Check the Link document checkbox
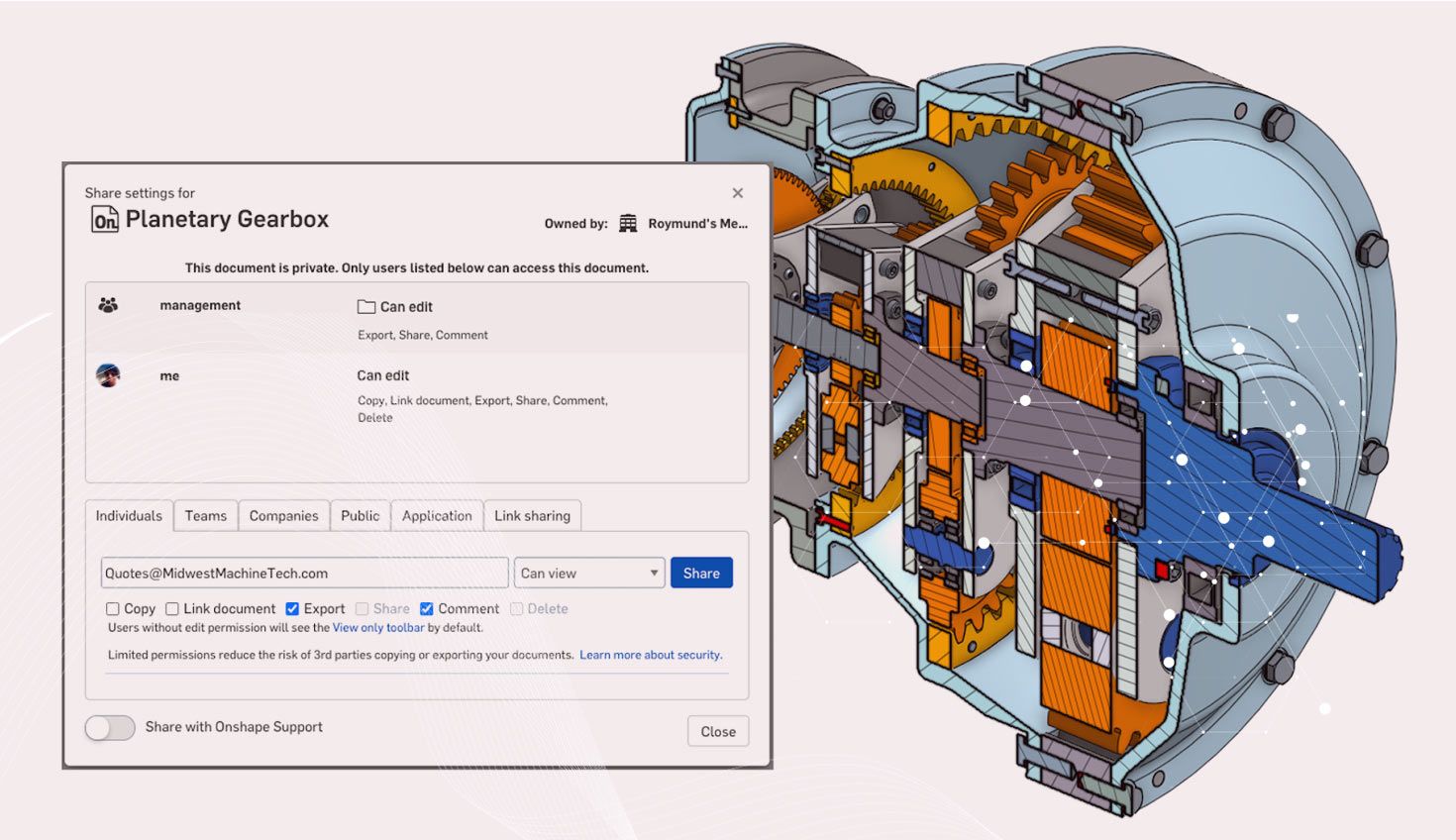 [x=172, y=609]
